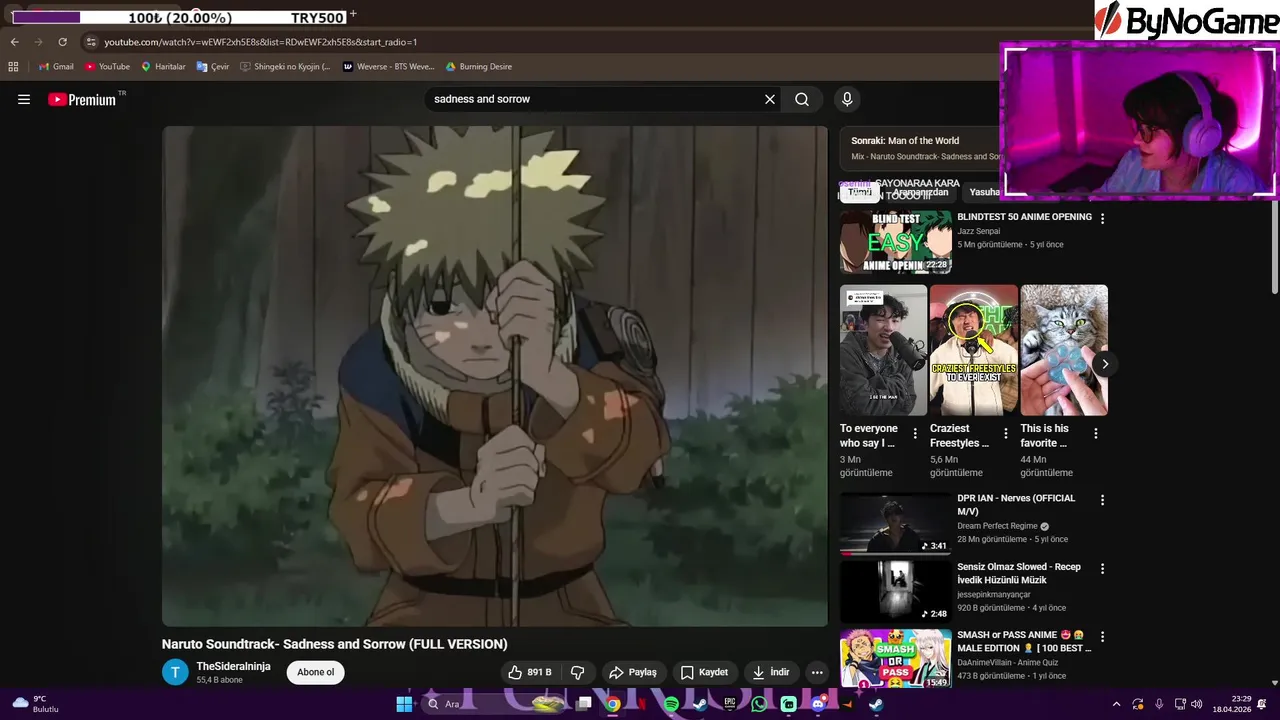
Task: Open options menu for BLINDTEST 50 ANIME OPENING
Action: [x=1103, y=218]
